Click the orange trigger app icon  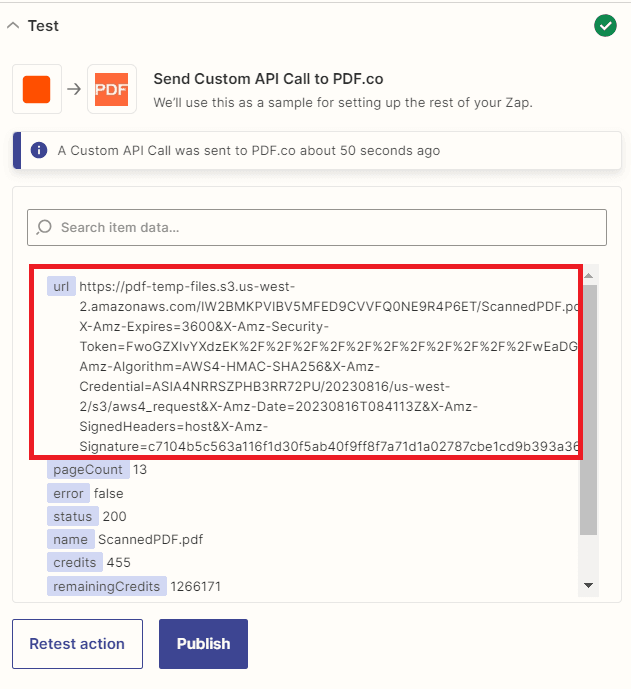click(x=37, y=89)
